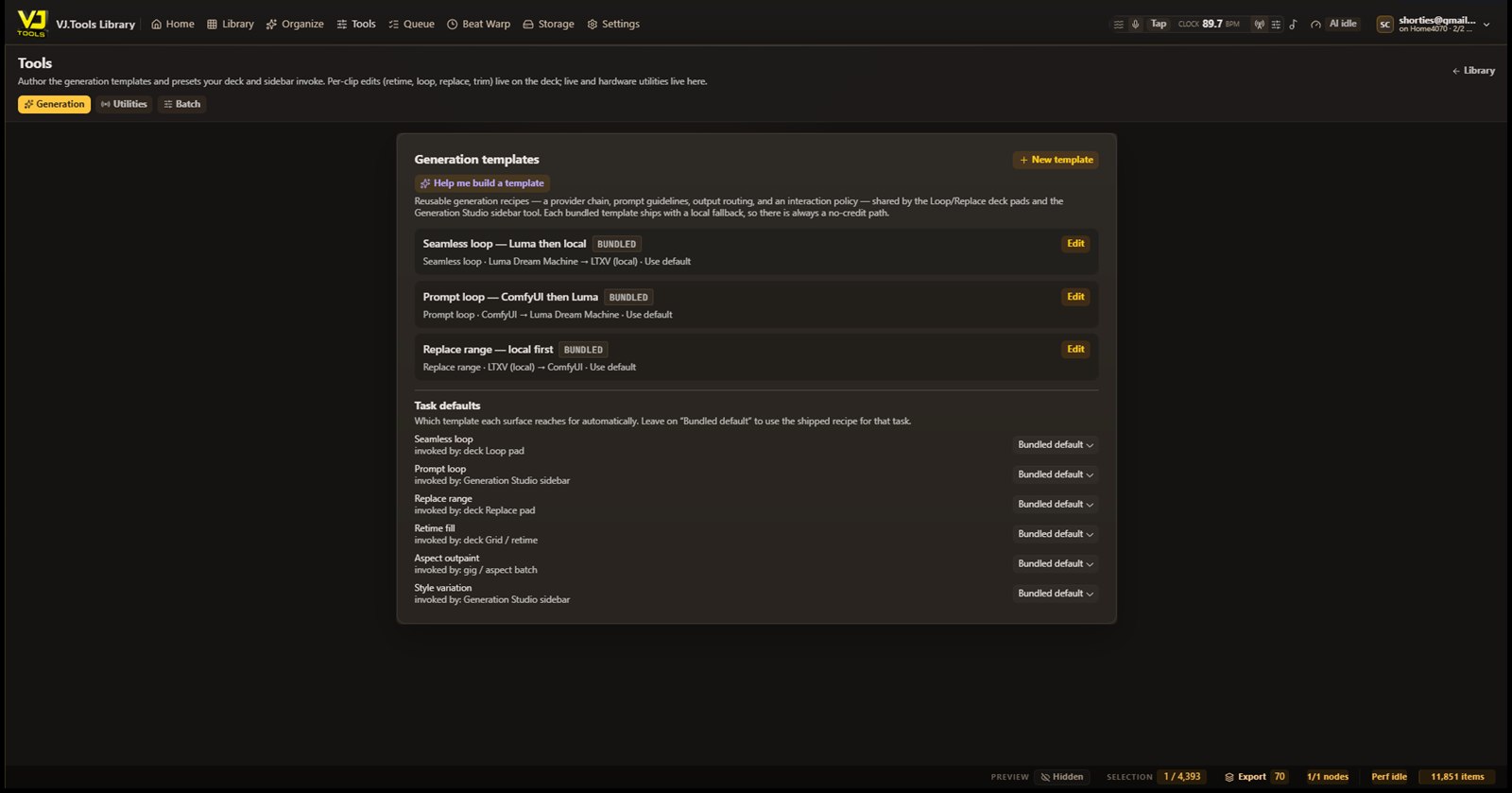Click the Tap tempo button
Screen dimensions: 1512x793
(1159, 24)
